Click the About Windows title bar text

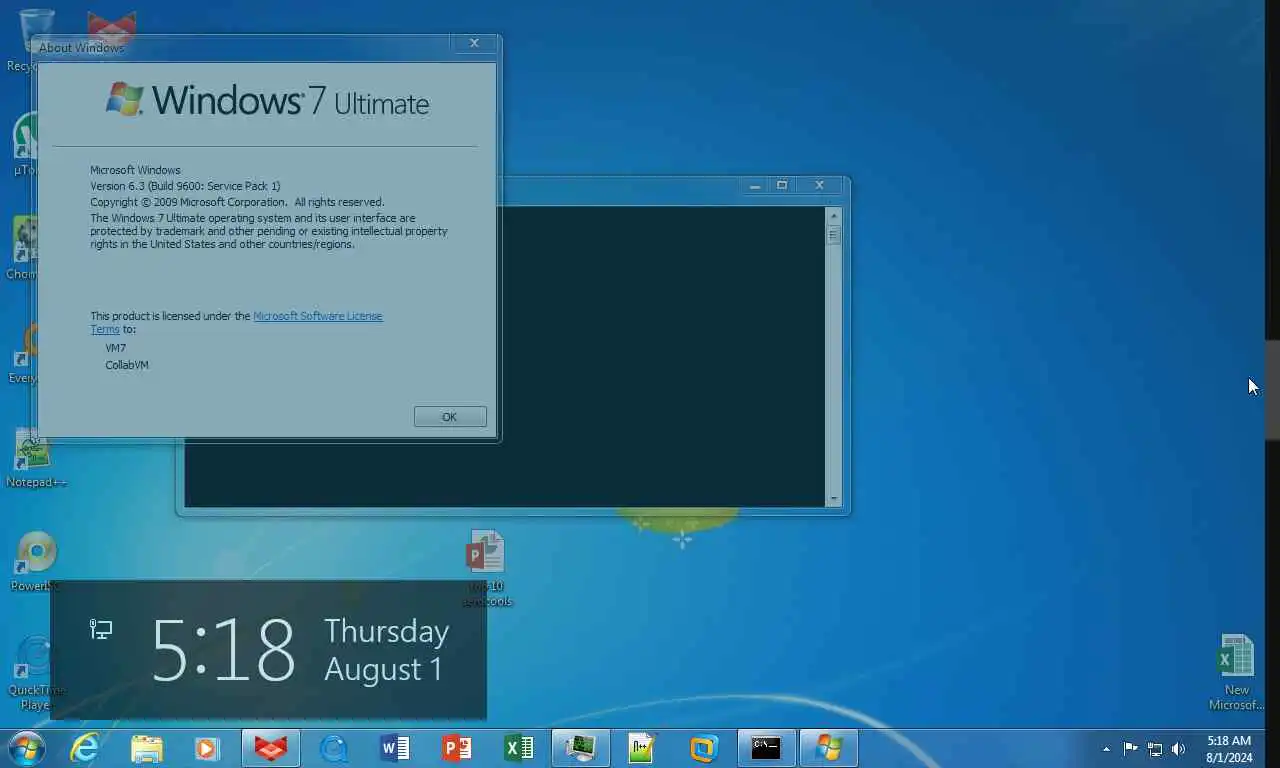click(x=81, y=48)
